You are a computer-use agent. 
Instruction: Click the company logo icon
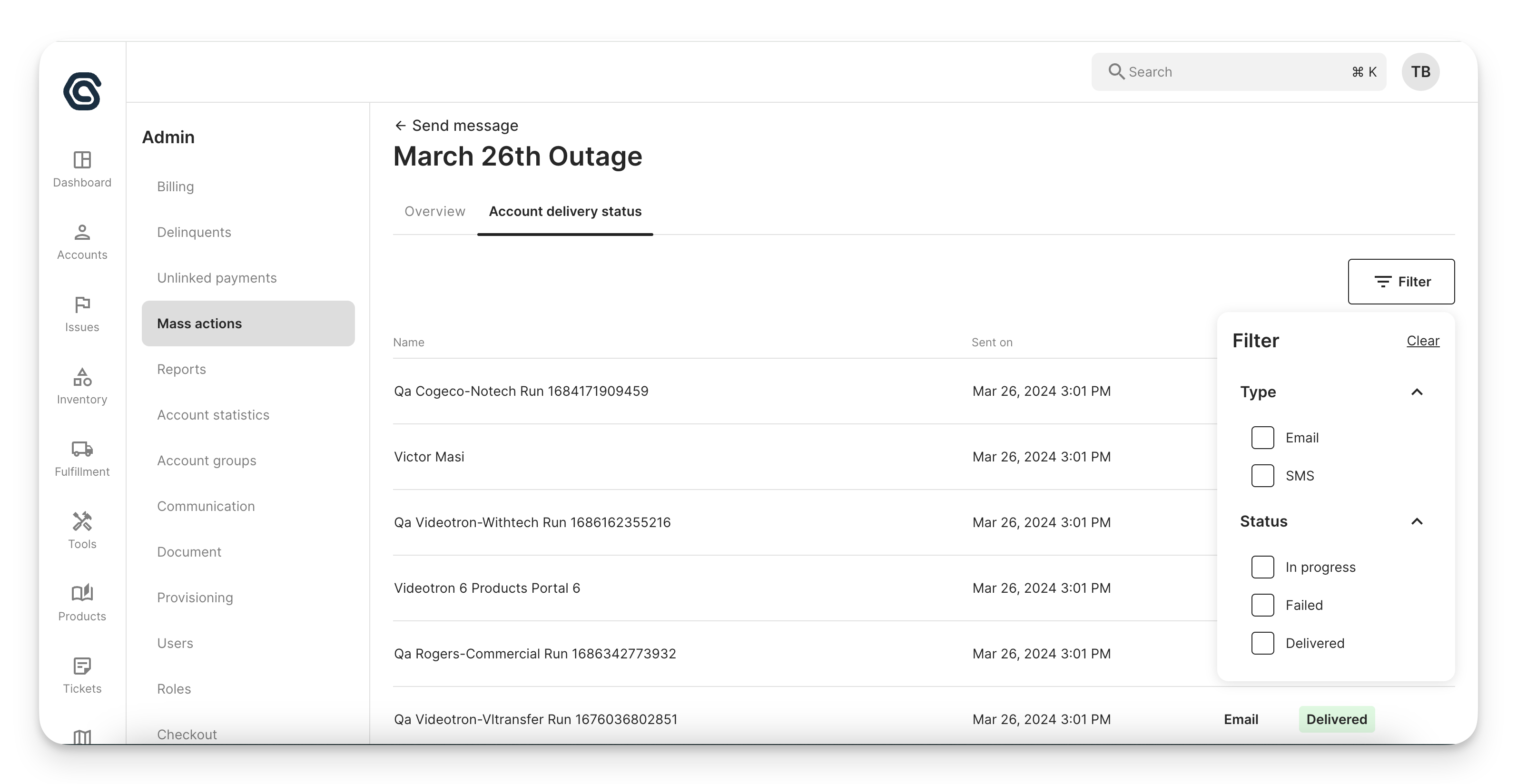(82, 91)
